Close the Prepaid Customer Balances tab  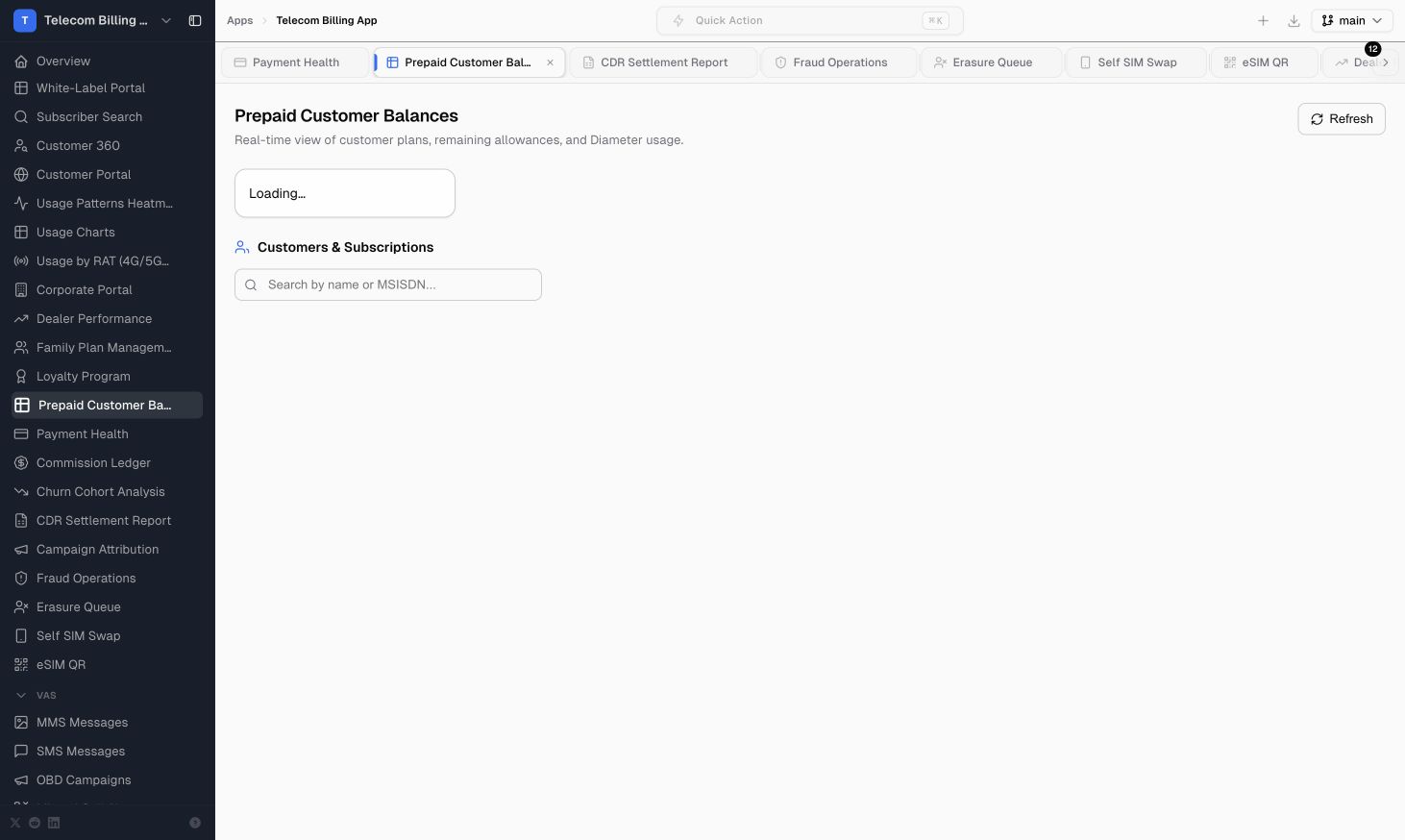(x=550, y=62)
